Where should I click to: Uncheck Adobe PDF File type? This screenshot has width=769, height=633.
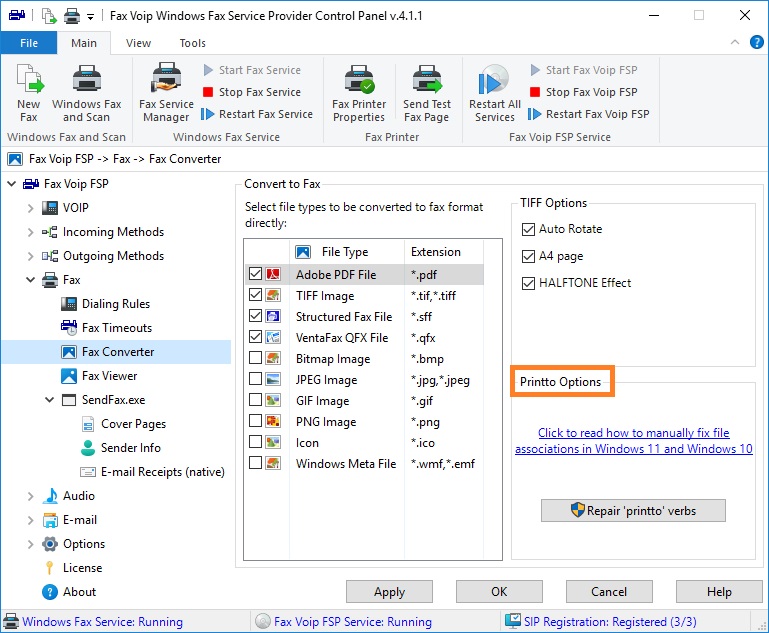pyautogui.click(x=255, y=274)
